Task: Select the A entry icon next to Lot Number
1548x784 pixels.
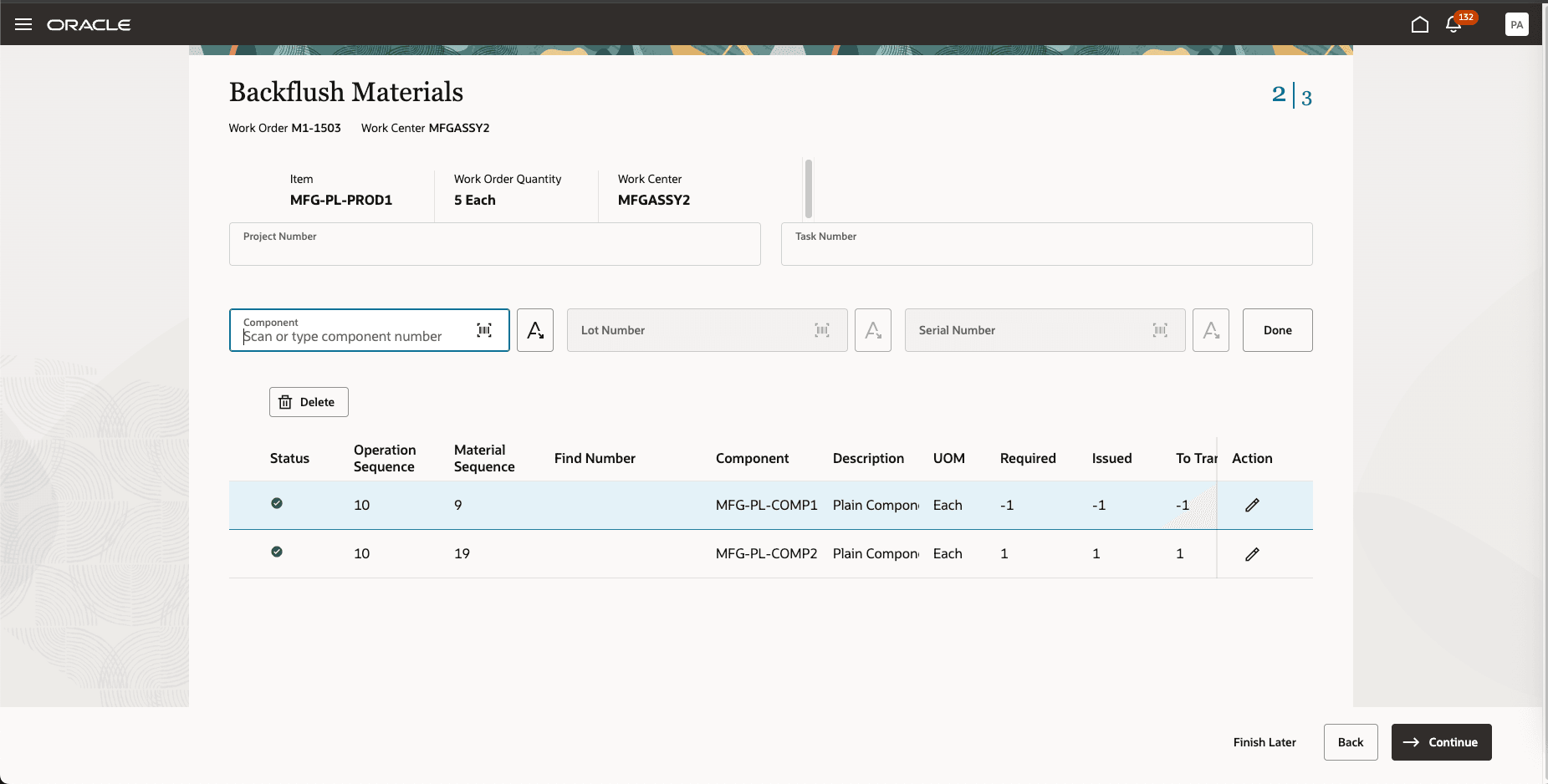Action: tap(873, 330)
